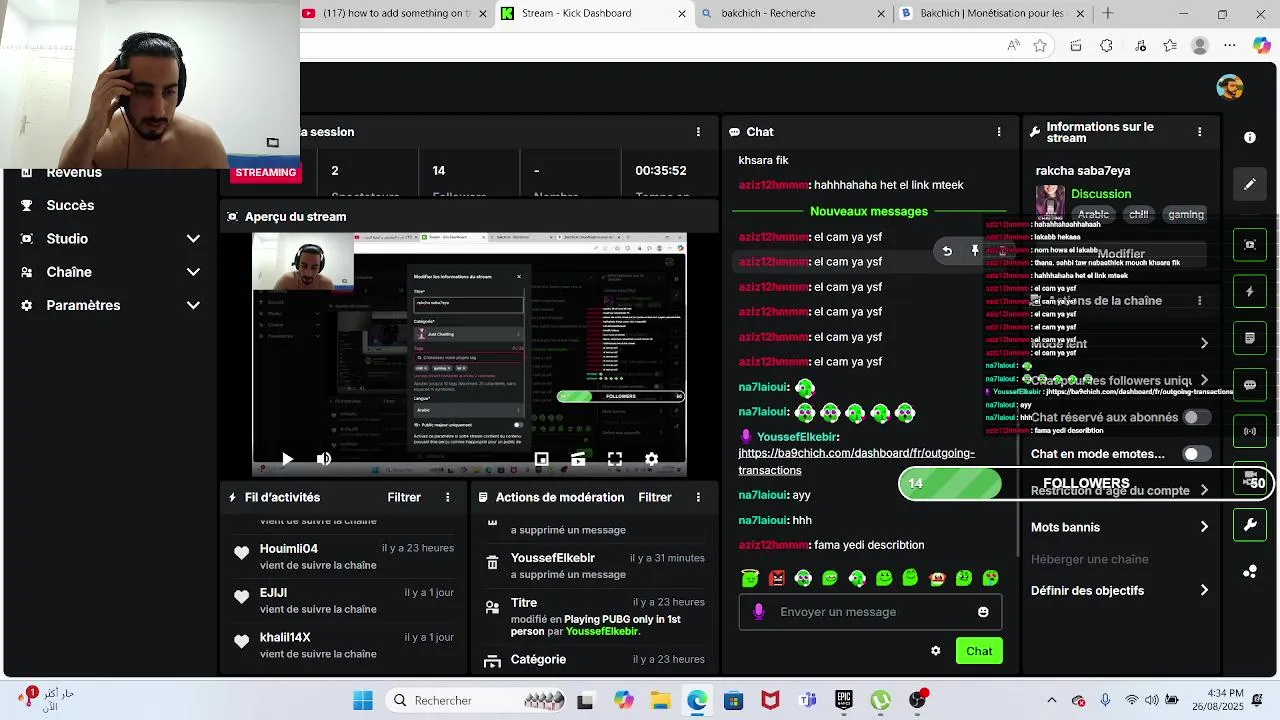Filter the Actions de modération list
This screenshot has width=1280, height=720.
coord(655,497)
